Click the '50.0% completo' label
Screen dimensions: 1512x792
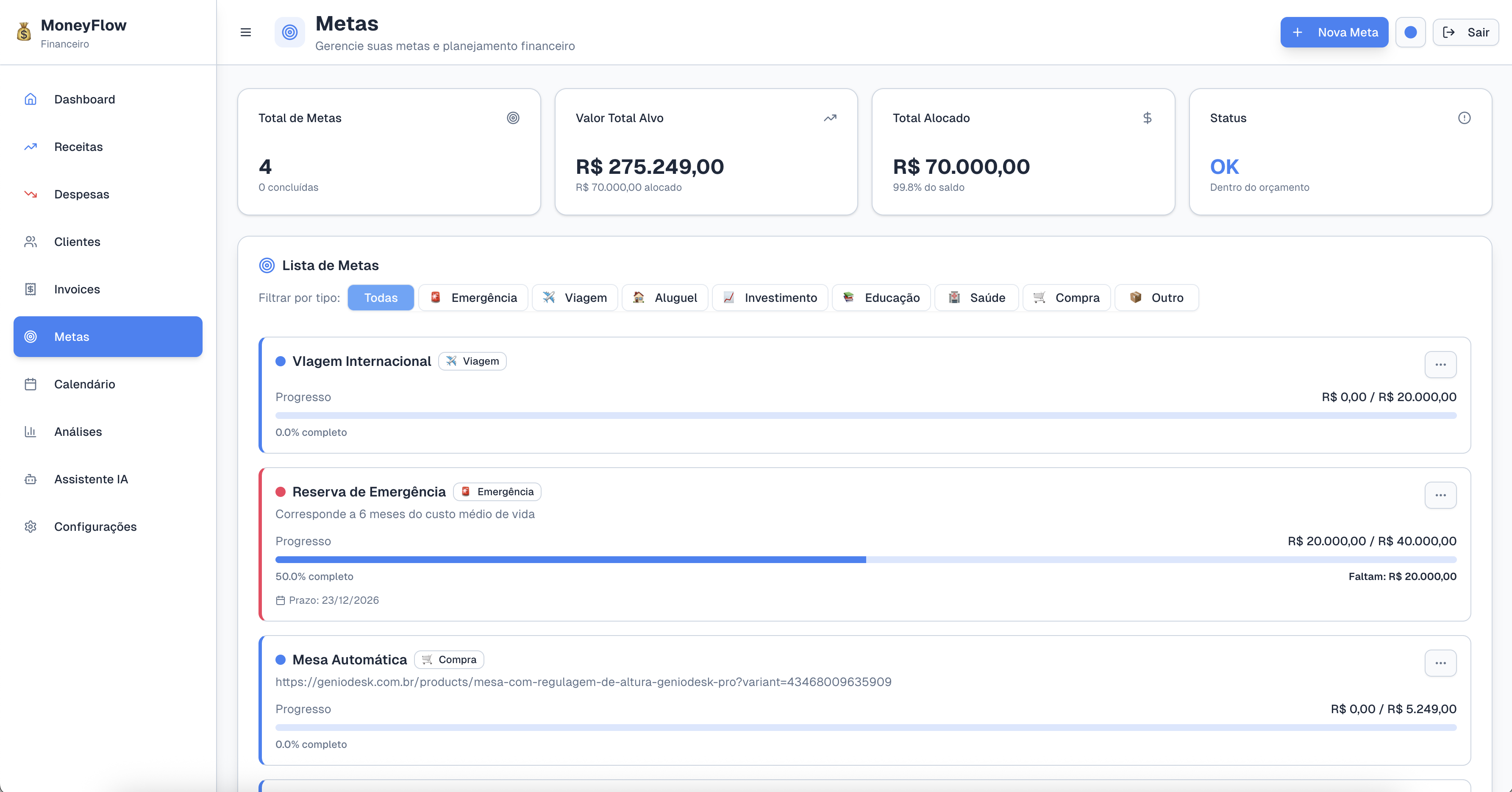coord(314,577)
